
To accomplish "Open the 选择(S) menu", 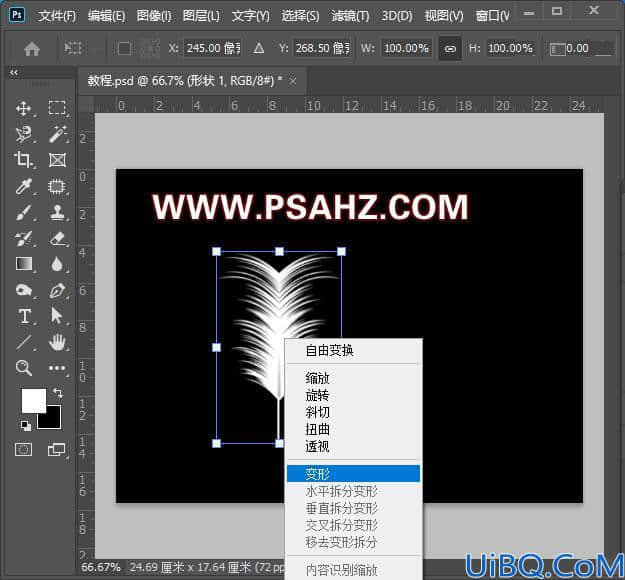I will pos(300,16).
